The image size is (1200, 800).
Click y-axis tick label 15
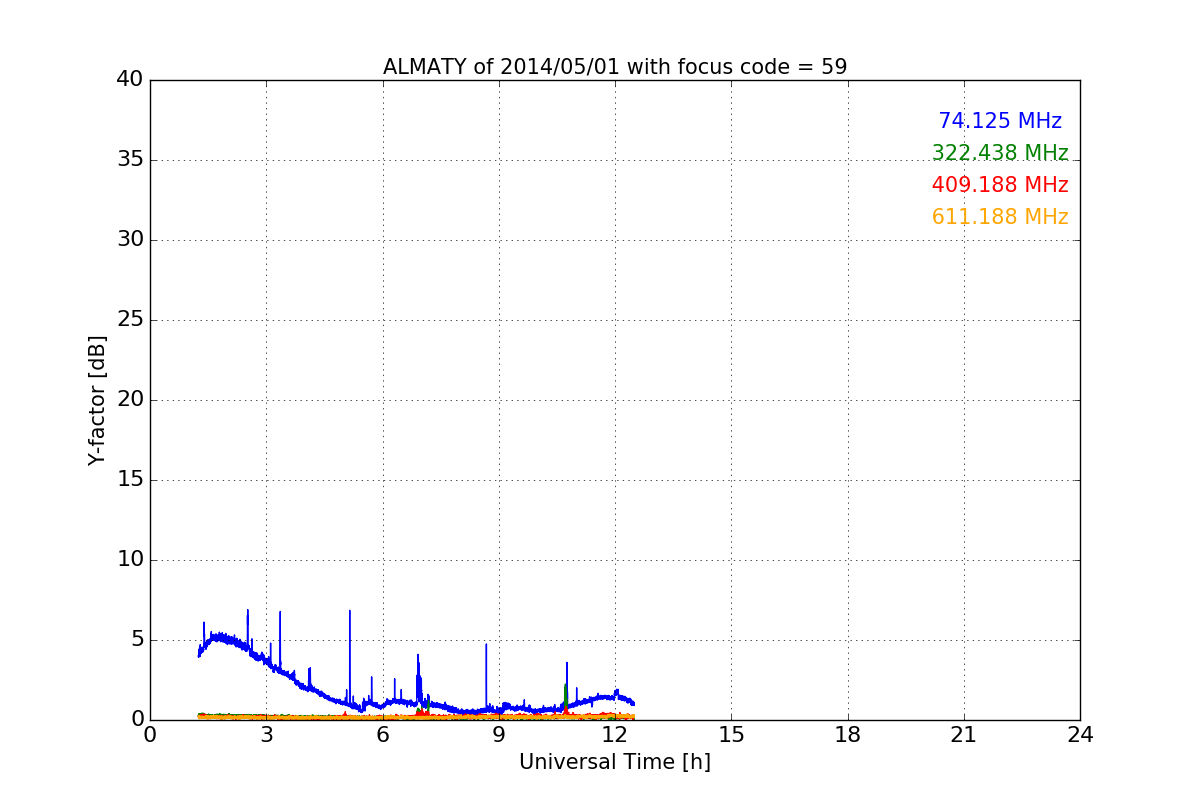coord(130,480)
